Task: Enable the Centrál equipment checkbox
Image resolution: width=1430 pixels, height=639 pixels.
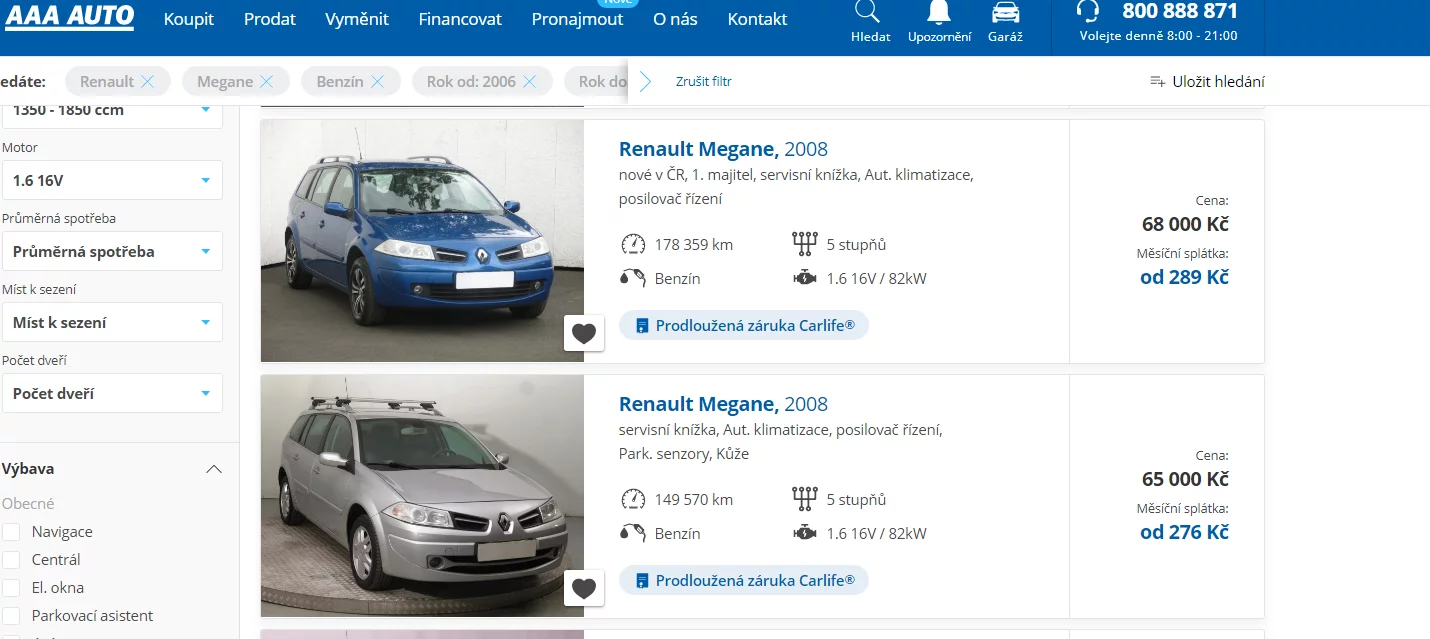Action: coord(11,560)
